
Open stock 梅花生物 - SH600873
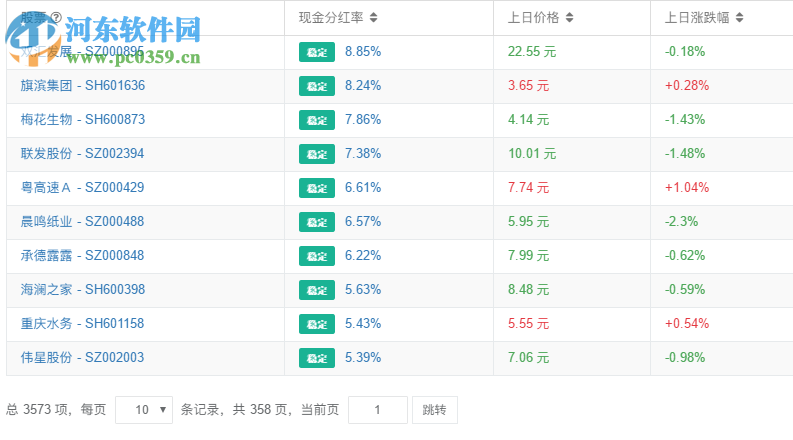pos(83,119)
